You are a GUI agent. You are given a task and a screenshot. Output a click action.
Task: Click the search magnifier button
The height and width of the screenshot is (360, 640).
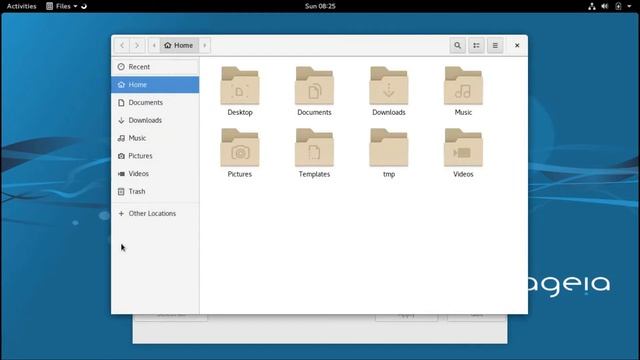pyautogui.click(x=458, y=45)
